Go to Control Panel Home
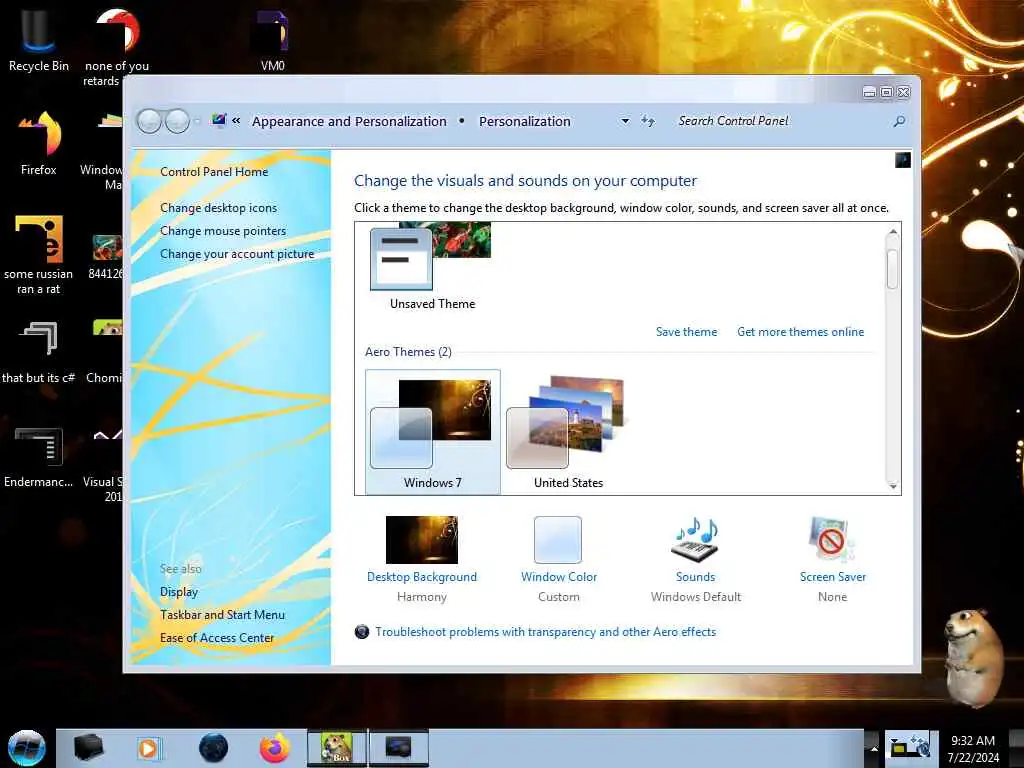The width and height of the screenshot is (1024, 768). tap(214, 172)
